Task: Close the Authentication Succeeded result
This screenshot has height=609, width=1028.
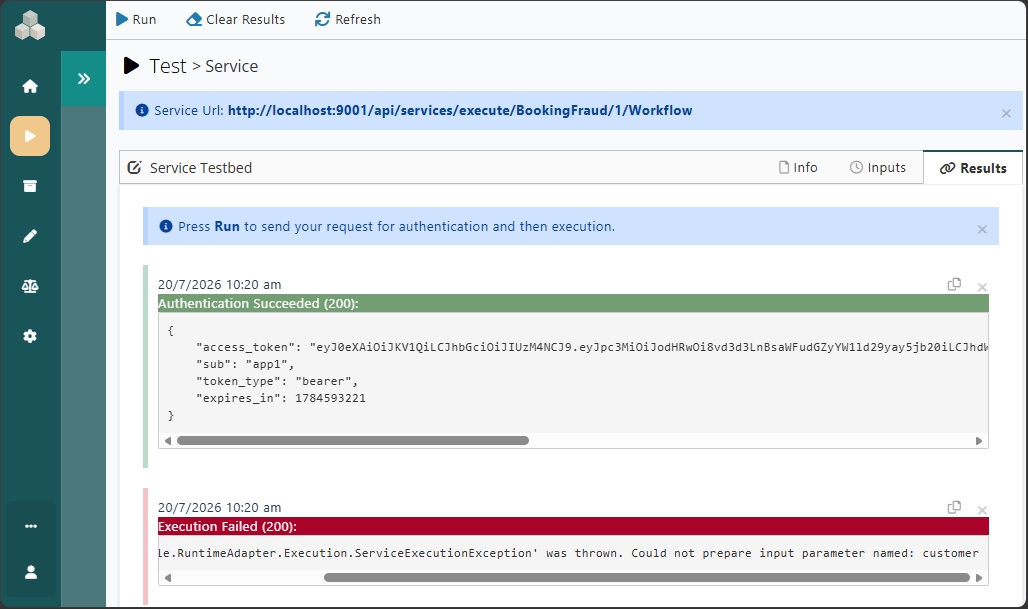Action: 982,287
